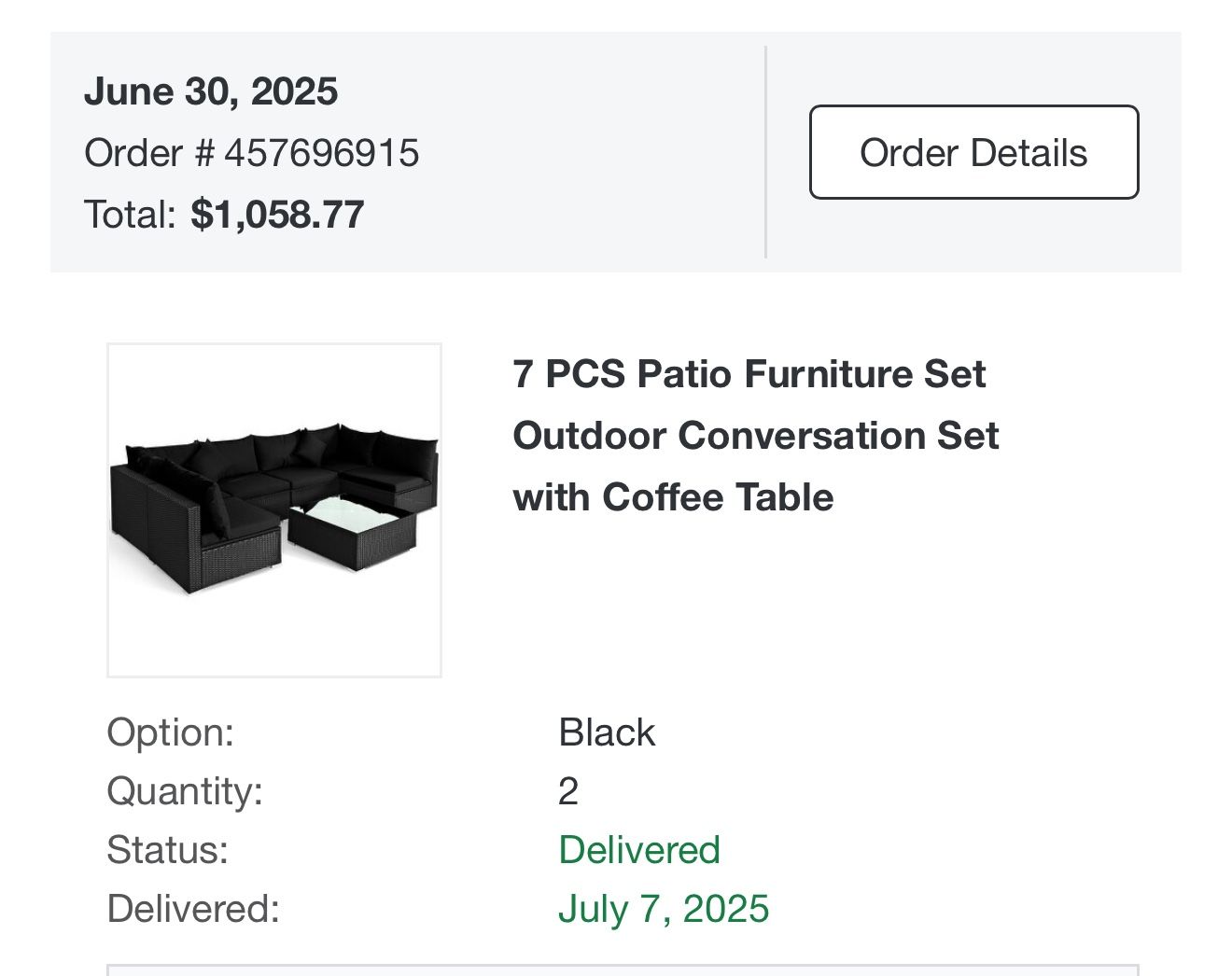Open delivery details via July 7, 2025 date
The width and height of the screenshot is (1232, 976).
pos(664,908)
